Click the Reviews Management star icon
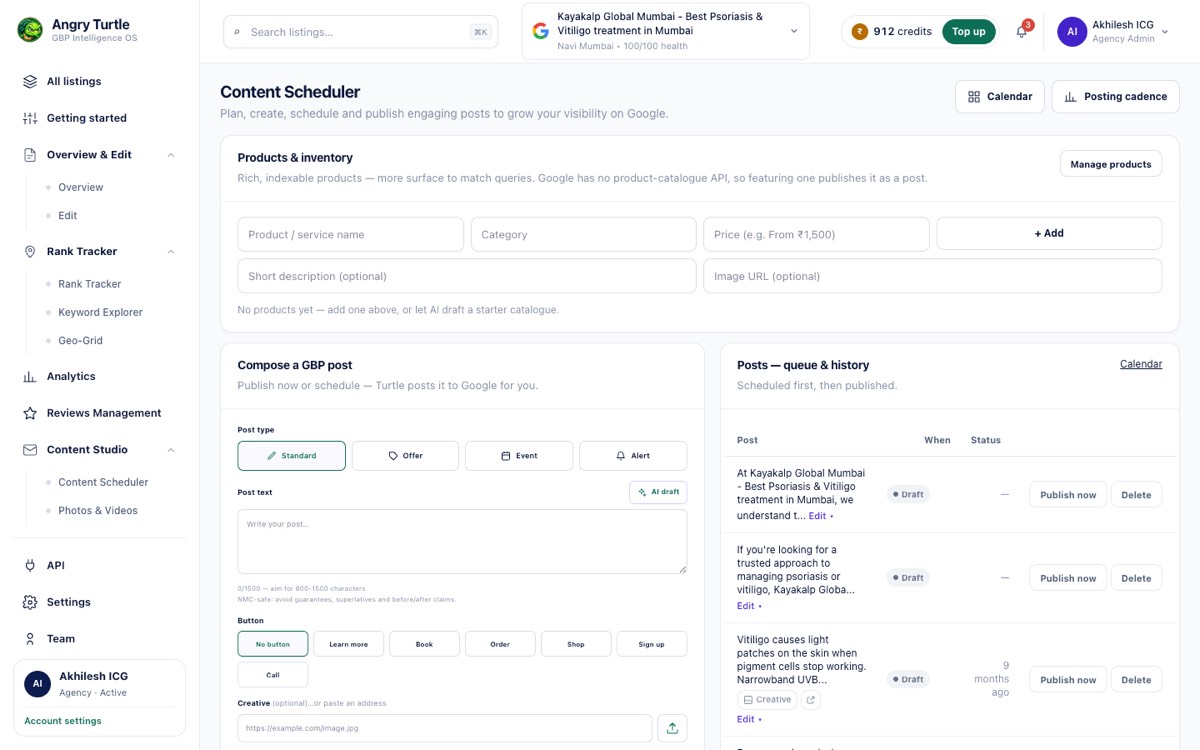The height and width of the screenshot is (750, 1200). click(x=30, y=413)
